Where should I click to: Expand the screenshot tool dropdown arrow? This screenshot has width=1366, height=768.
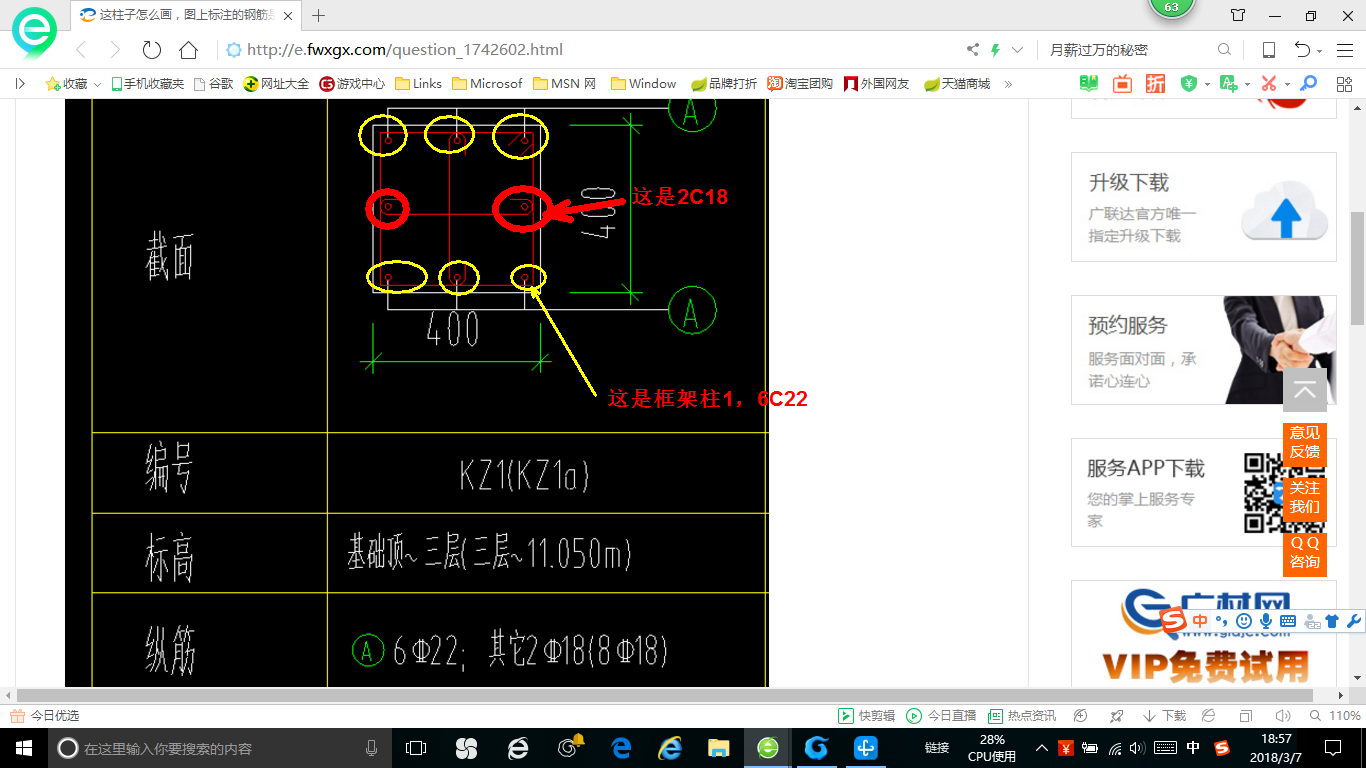1287,84
